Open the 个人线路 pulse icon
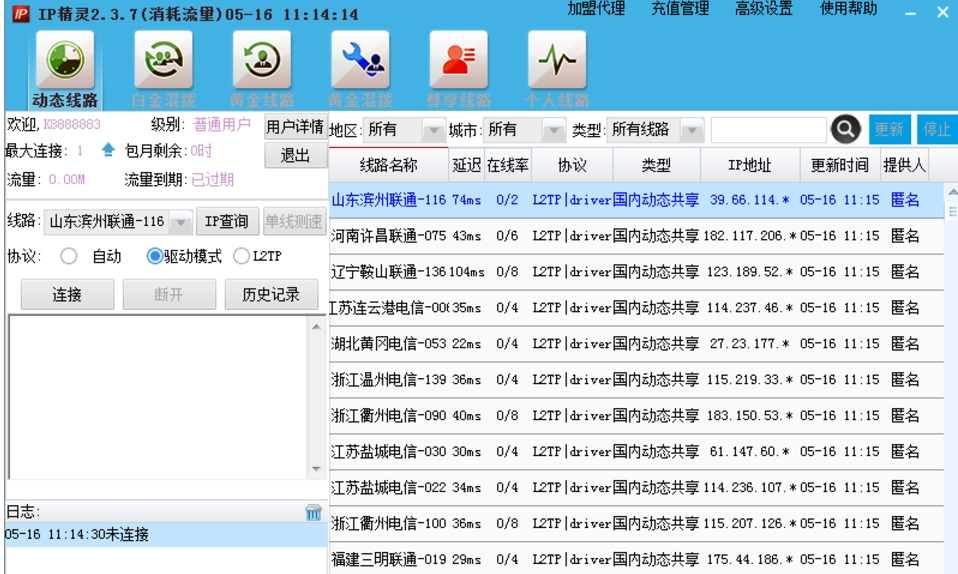The image size is (958, 574). (557, 61)
